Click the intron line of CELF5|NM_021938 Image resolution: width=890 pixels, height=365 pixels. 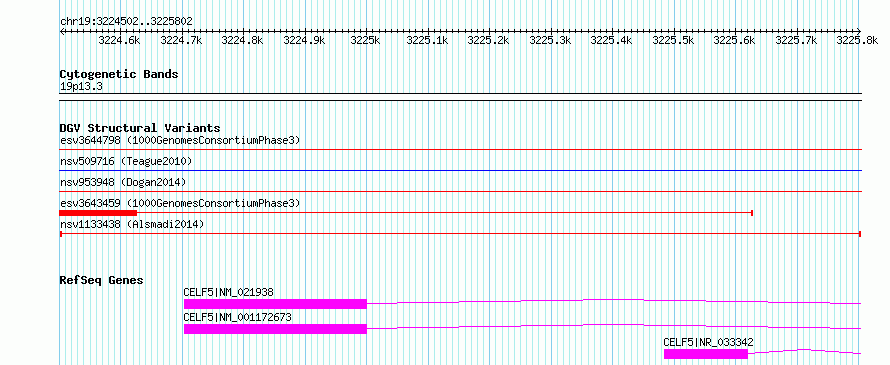coord(614,301)
